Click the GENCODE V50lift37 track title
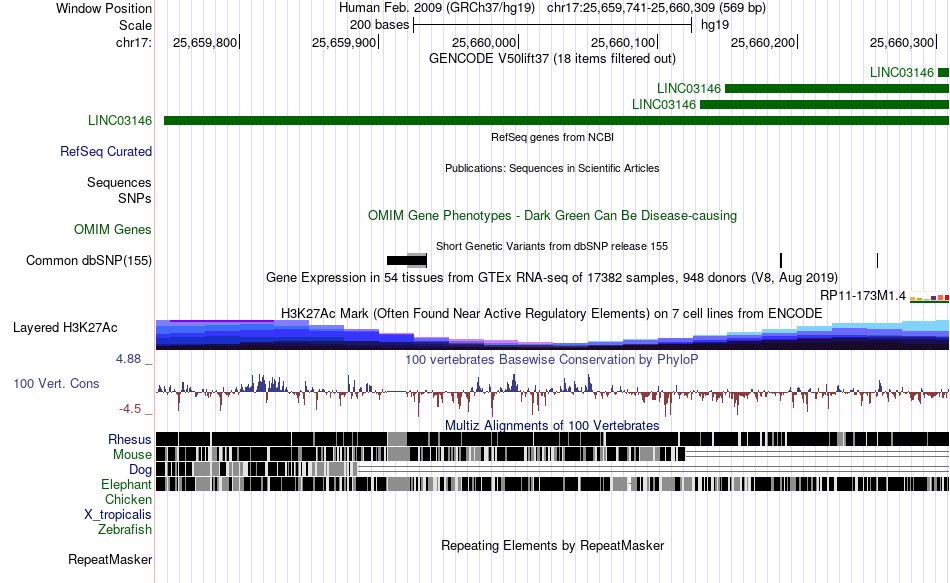This screenshot has width=950, height=583. coord(553,59)
